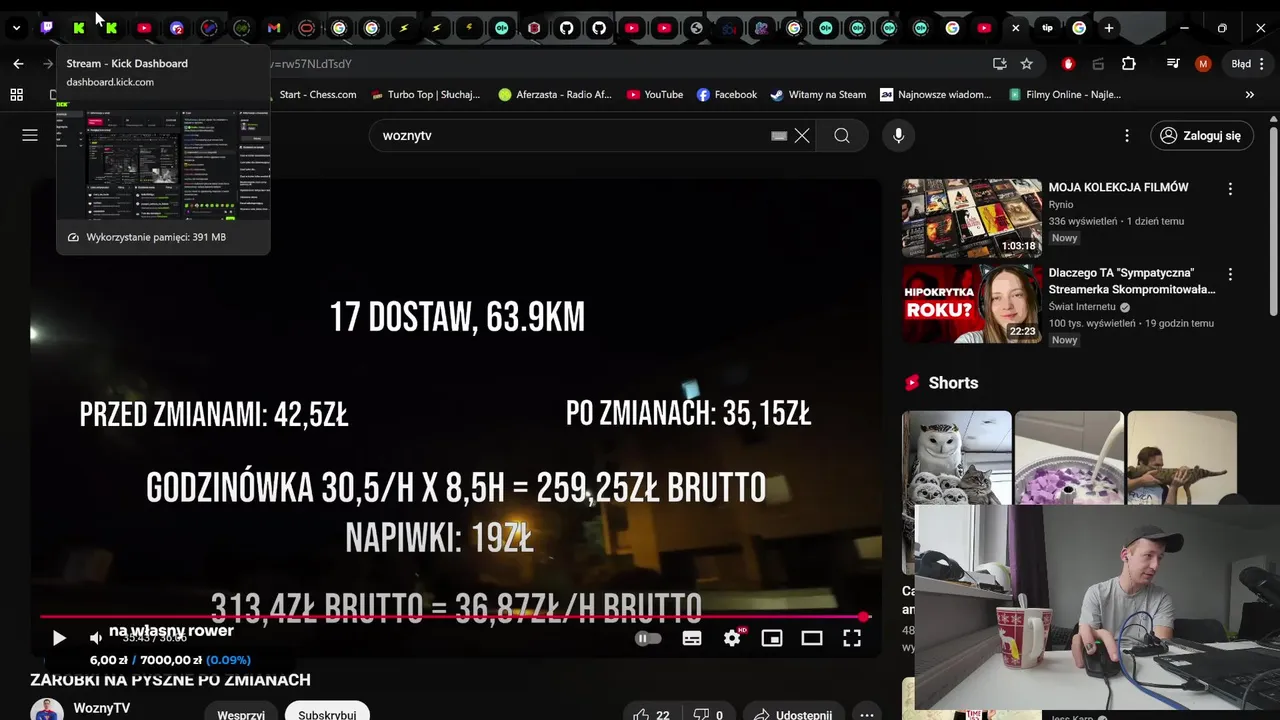
Task: Enter fullscreen mode
Action: tap(852, 638)
